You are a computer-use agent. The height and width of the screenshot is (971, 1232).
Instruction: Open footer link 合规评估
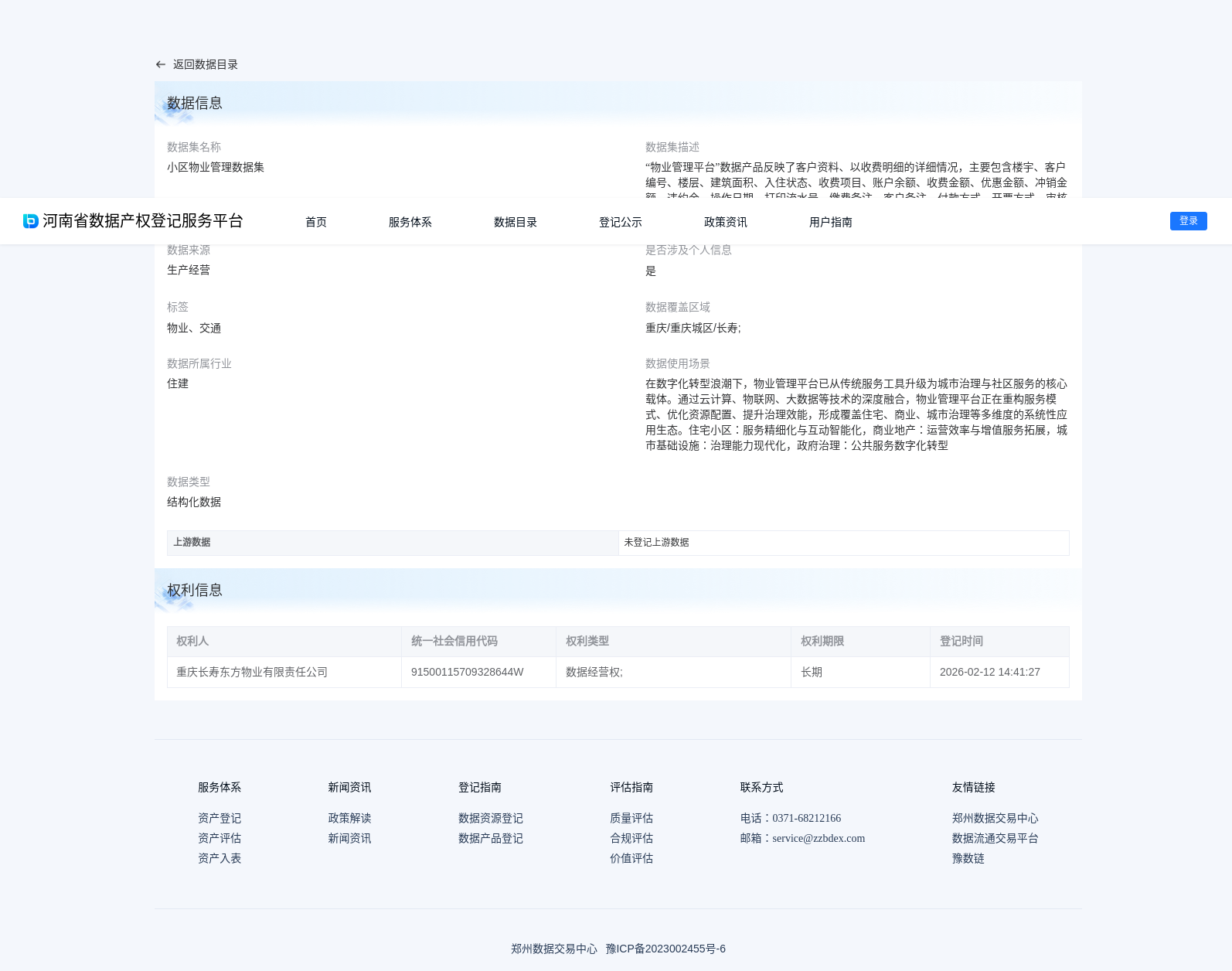click(x=631, y=838)
